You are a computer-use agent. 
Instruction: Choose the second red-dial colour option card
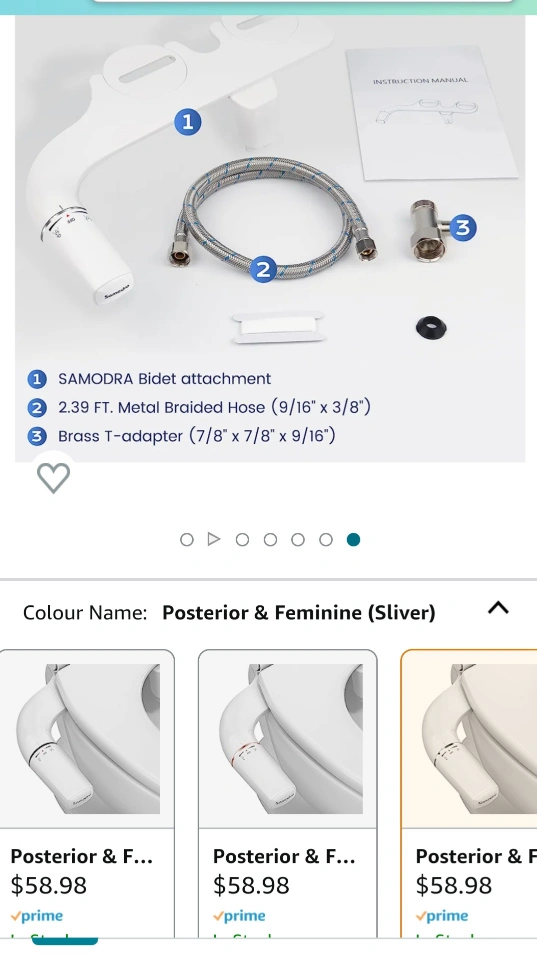point(288,793)
